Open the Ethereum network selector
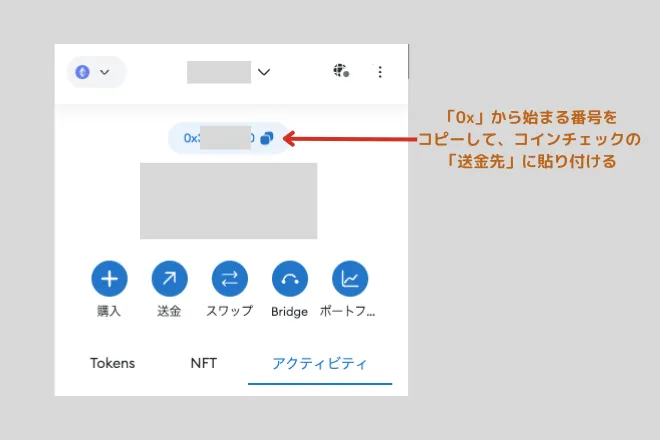Viewport: 660px width, 440px height. 96,72
